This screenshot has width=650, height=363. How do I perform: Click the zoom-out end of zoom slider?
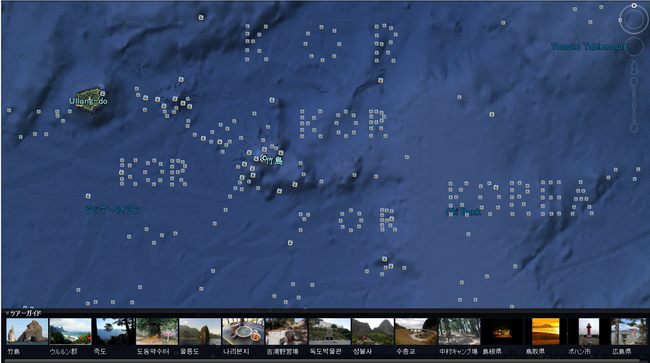pyautogui.click(x=634, y=128)
